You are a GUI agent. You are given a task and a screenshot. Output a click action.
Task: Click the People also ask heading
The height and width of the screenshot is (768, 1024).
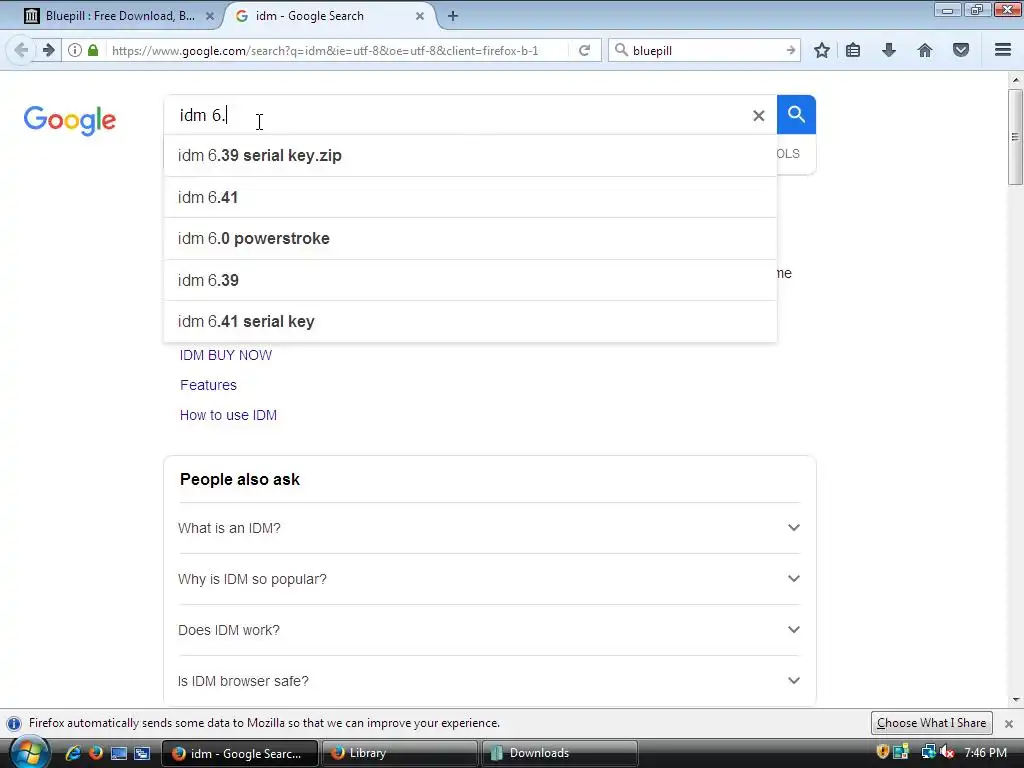[240, 479]
